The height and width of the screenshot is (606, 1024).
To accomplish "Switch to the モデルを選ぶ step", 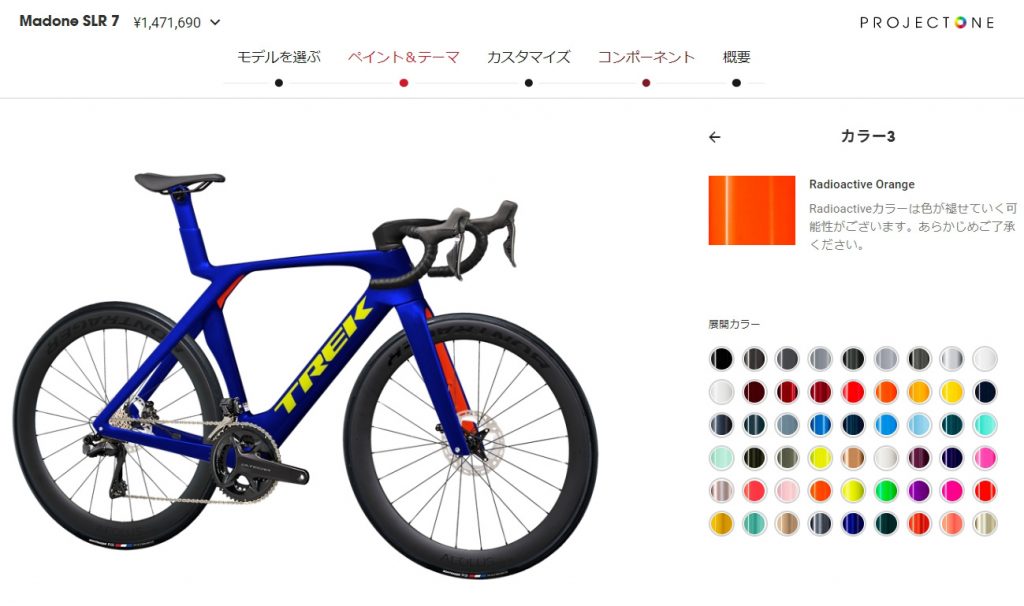I will click(x=279, y=57).
